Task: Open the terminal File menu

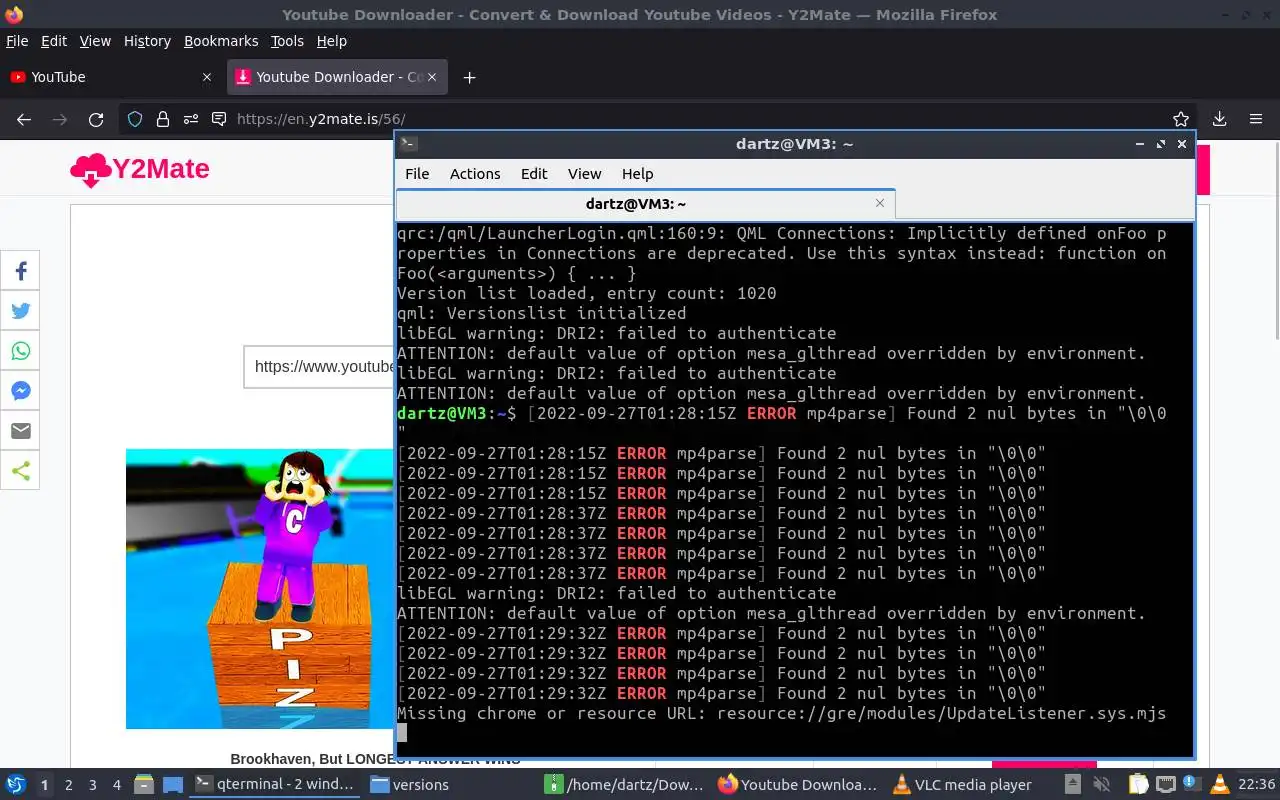Action: pyautogui.click(x=417, y=173)
